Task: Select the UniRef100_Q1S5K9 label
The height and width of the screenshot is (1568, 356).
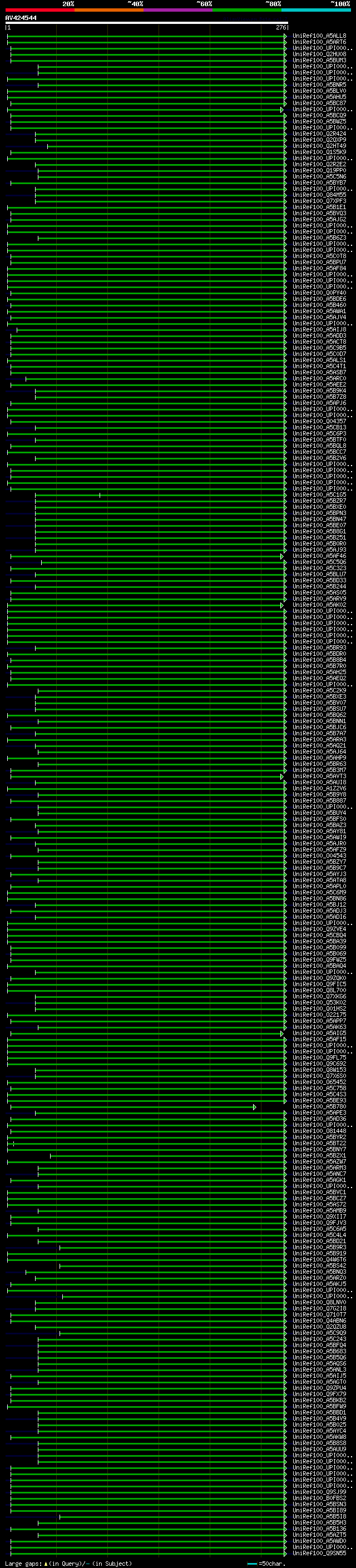Action: (319, 152)
